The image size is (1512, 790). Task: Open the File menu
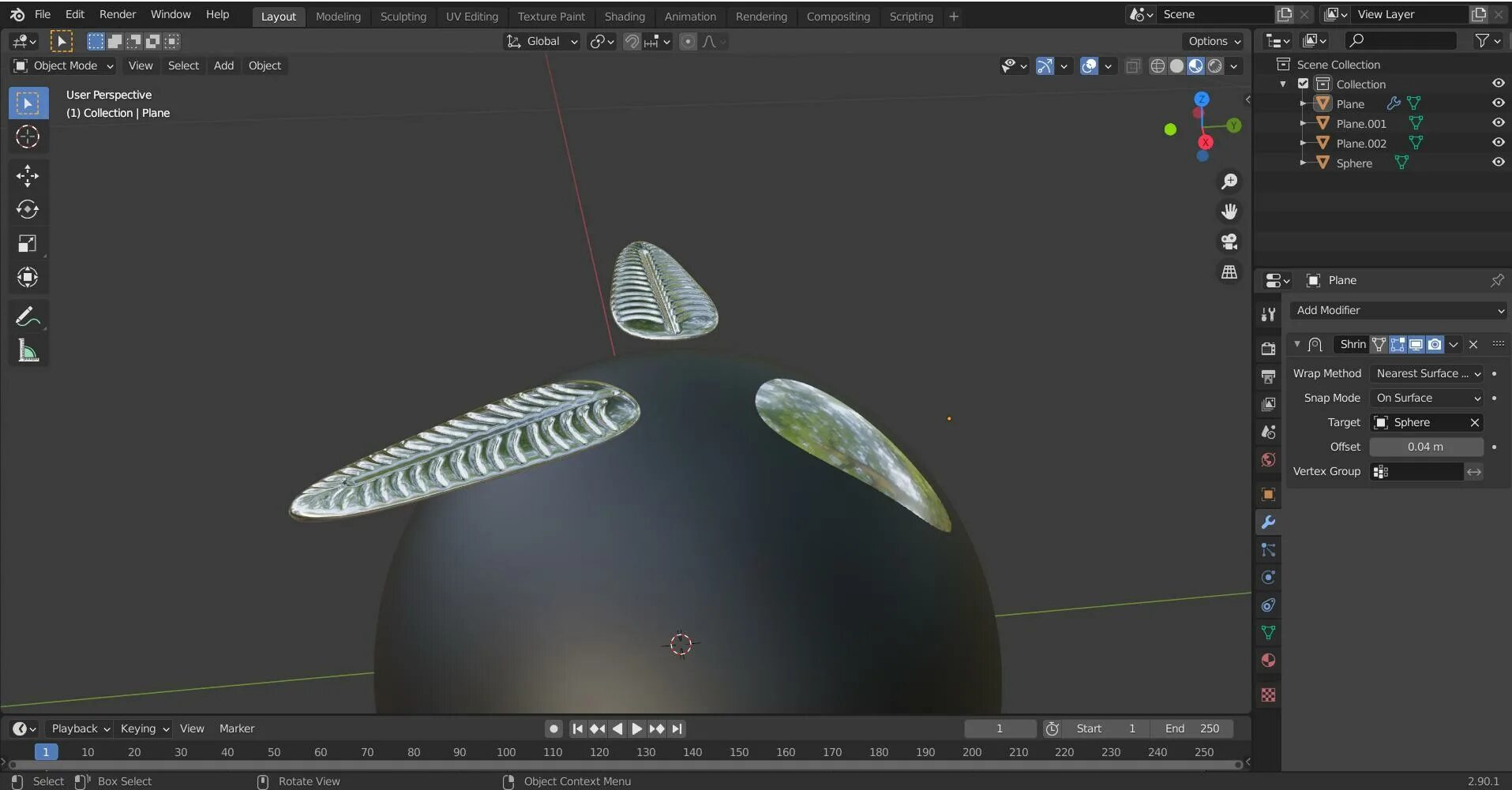[43, 14]
